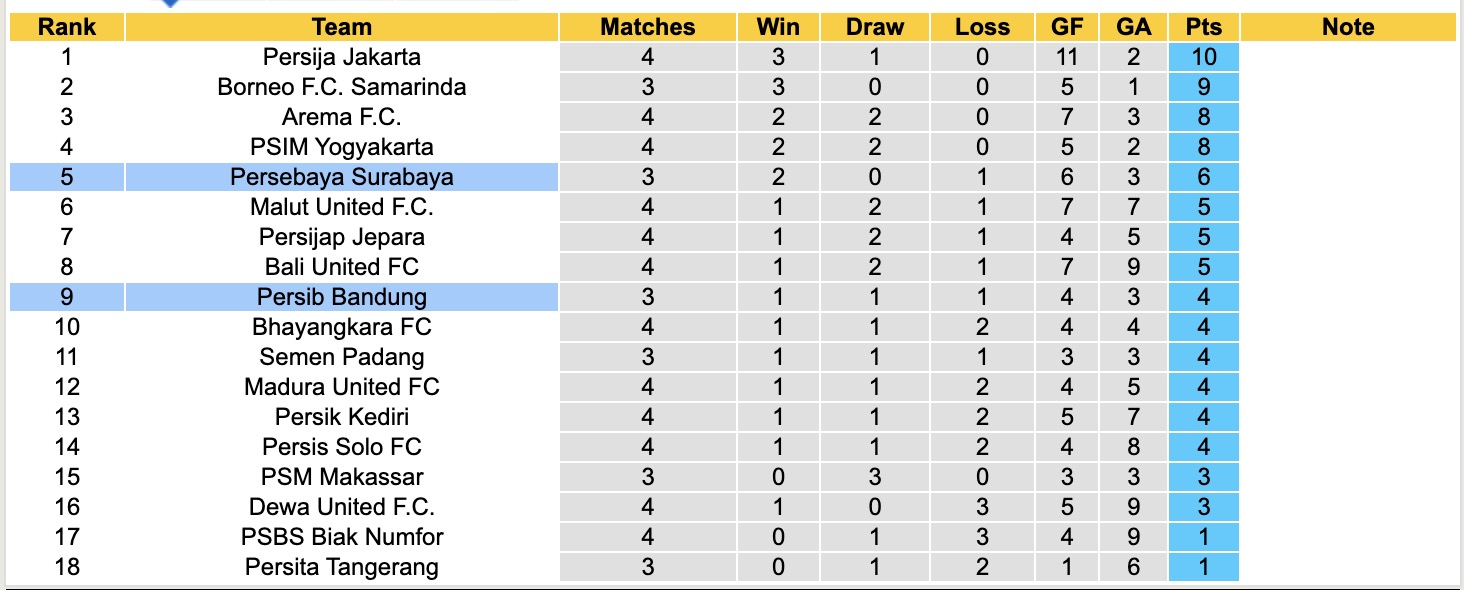Click the Loss column header
The image size is (1464, 590).
click(982, 27)
